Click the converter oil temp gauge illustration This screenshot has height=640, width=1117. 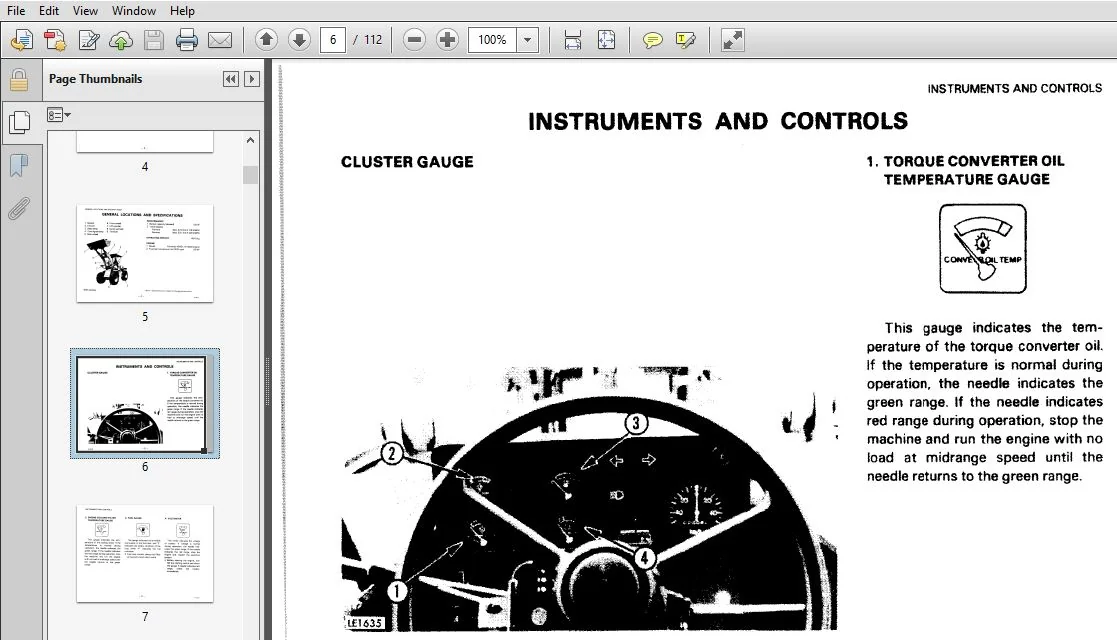[983, 249]
